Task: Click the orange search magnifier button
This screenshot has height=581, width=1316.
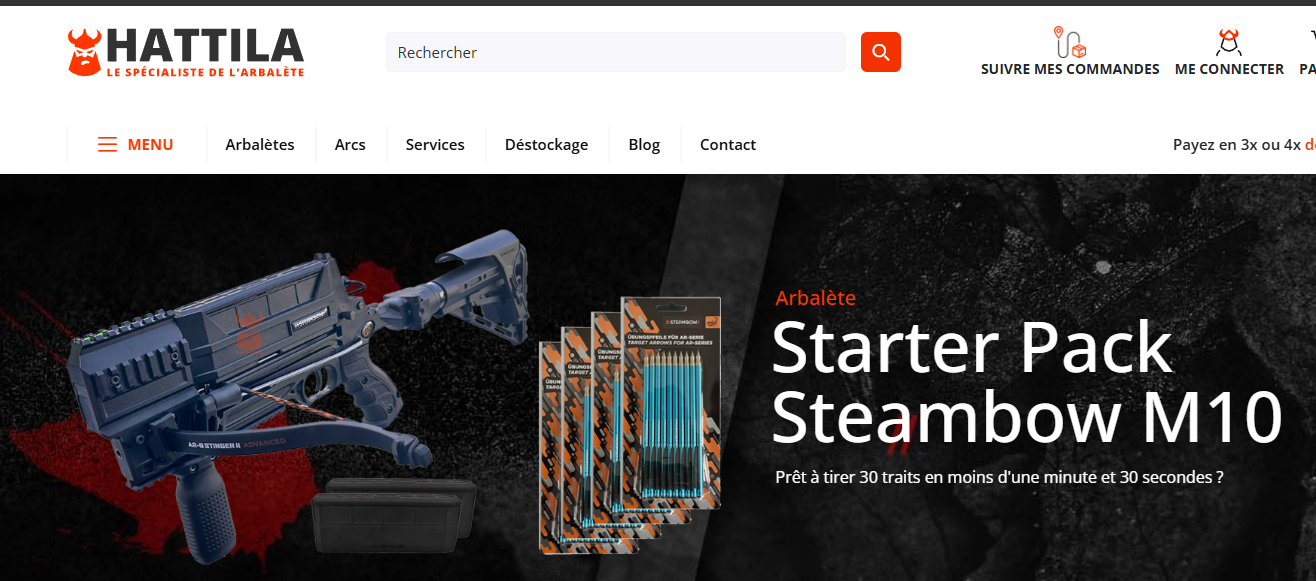Action: (x=880, y=52)
